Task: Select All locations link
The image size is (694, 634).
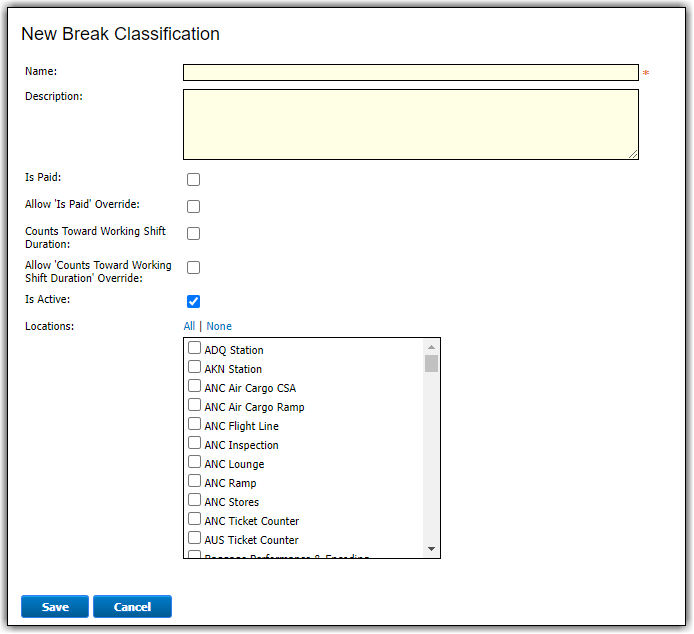Action: point(189,326)
